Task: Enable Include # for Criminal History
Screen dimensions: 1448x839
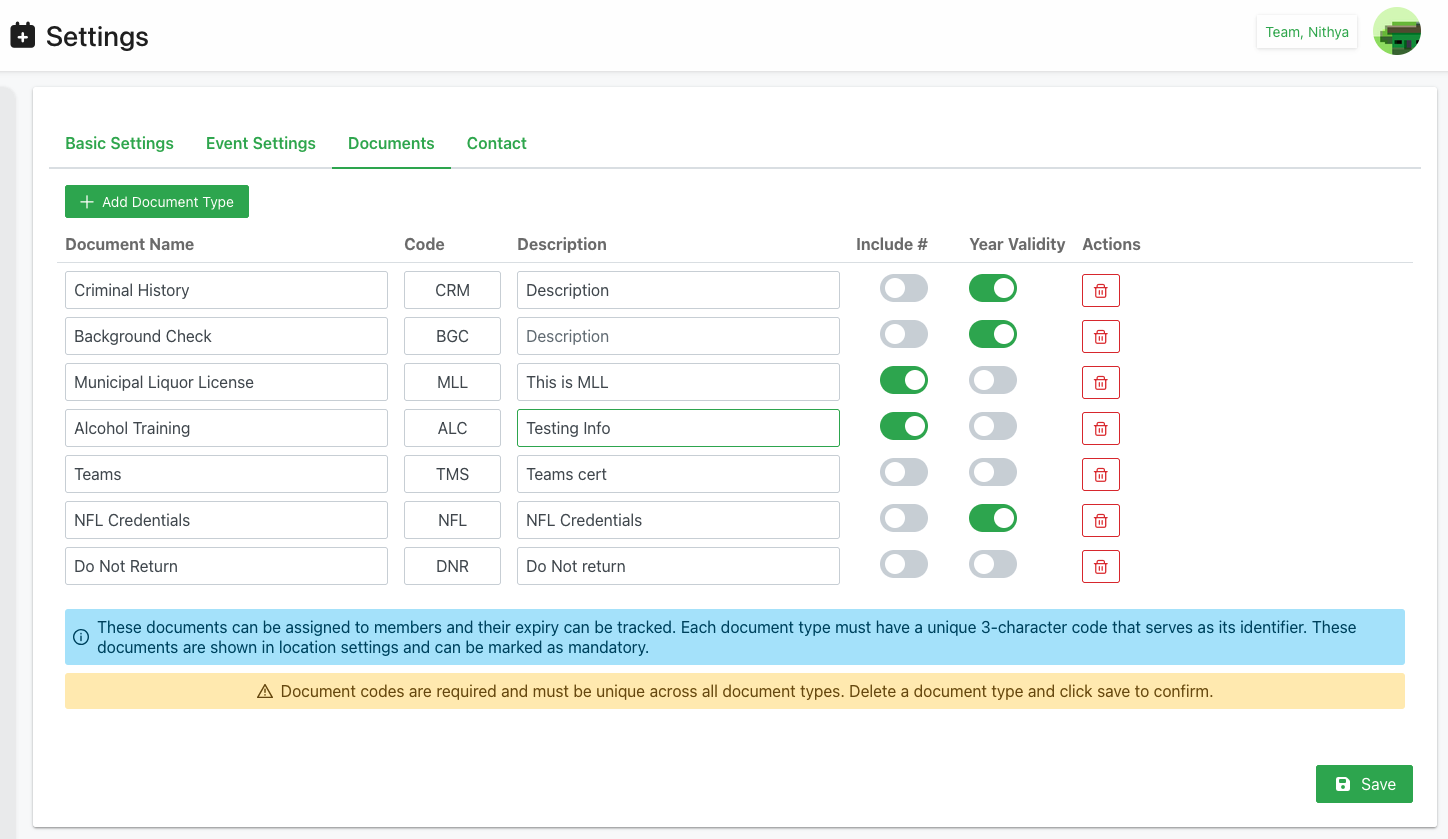Action: 903,289
